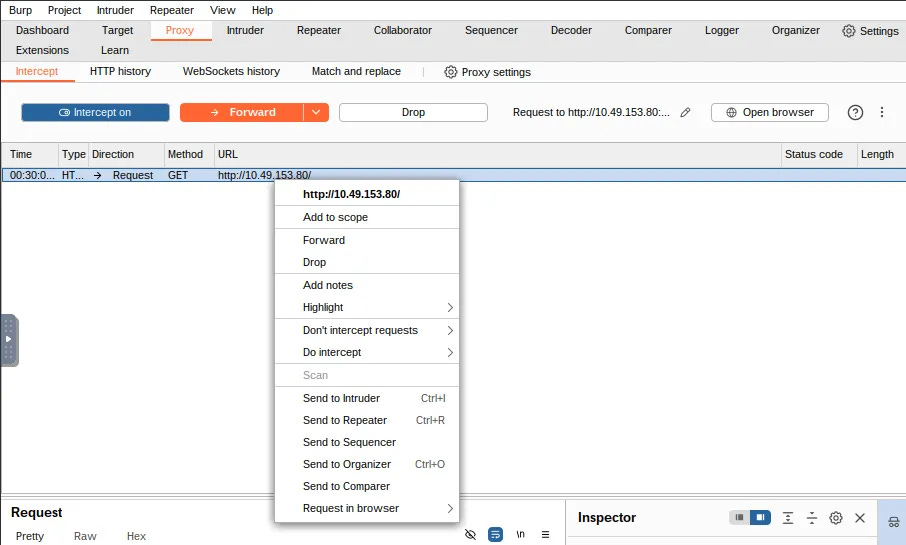Image resolution: width=906 pixels, height=545 pixels.
Task: Choose Send to Organizer
Action: point(367,464)
